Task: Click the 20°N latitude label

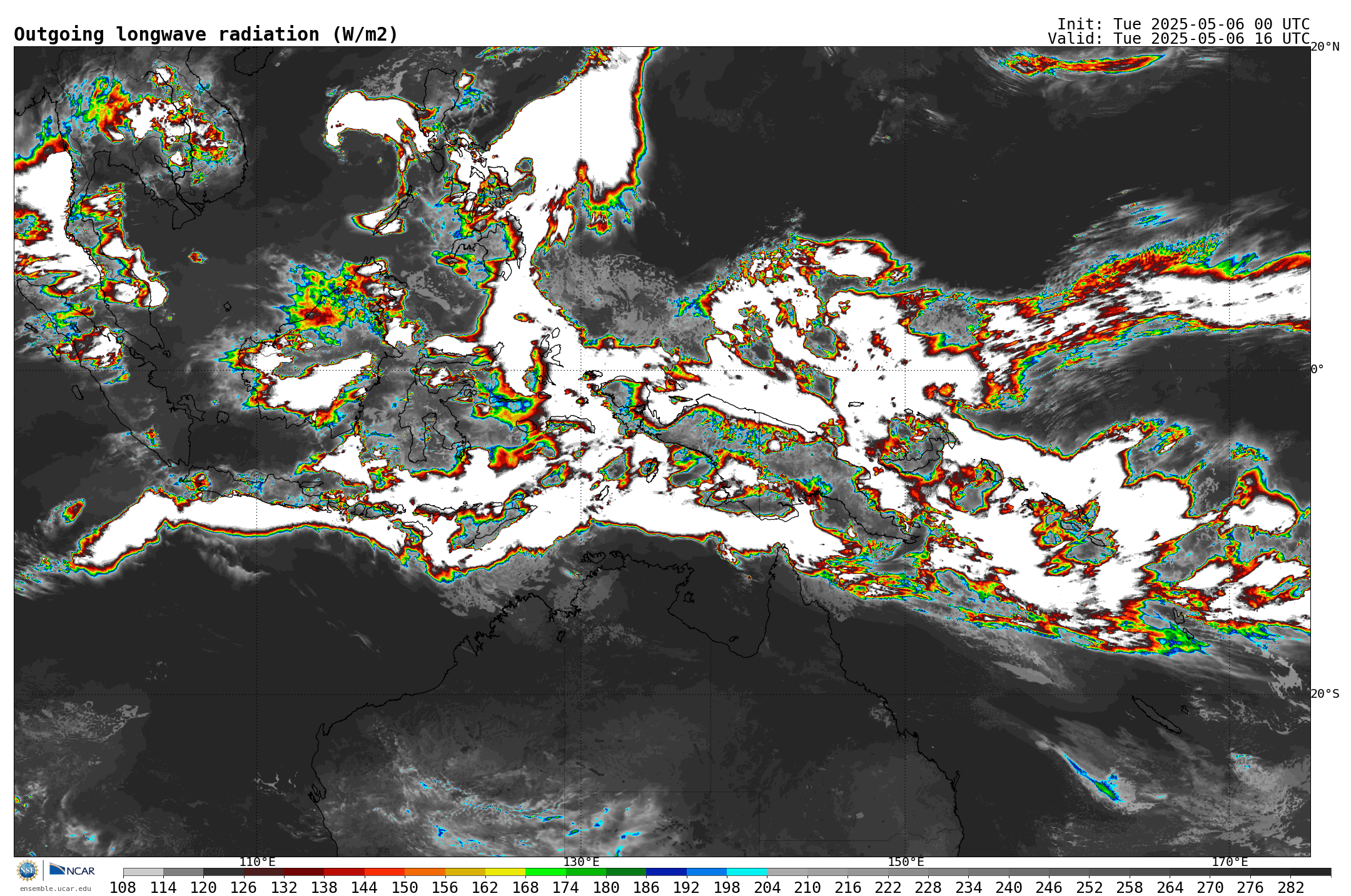Action: coord(1325,47)
